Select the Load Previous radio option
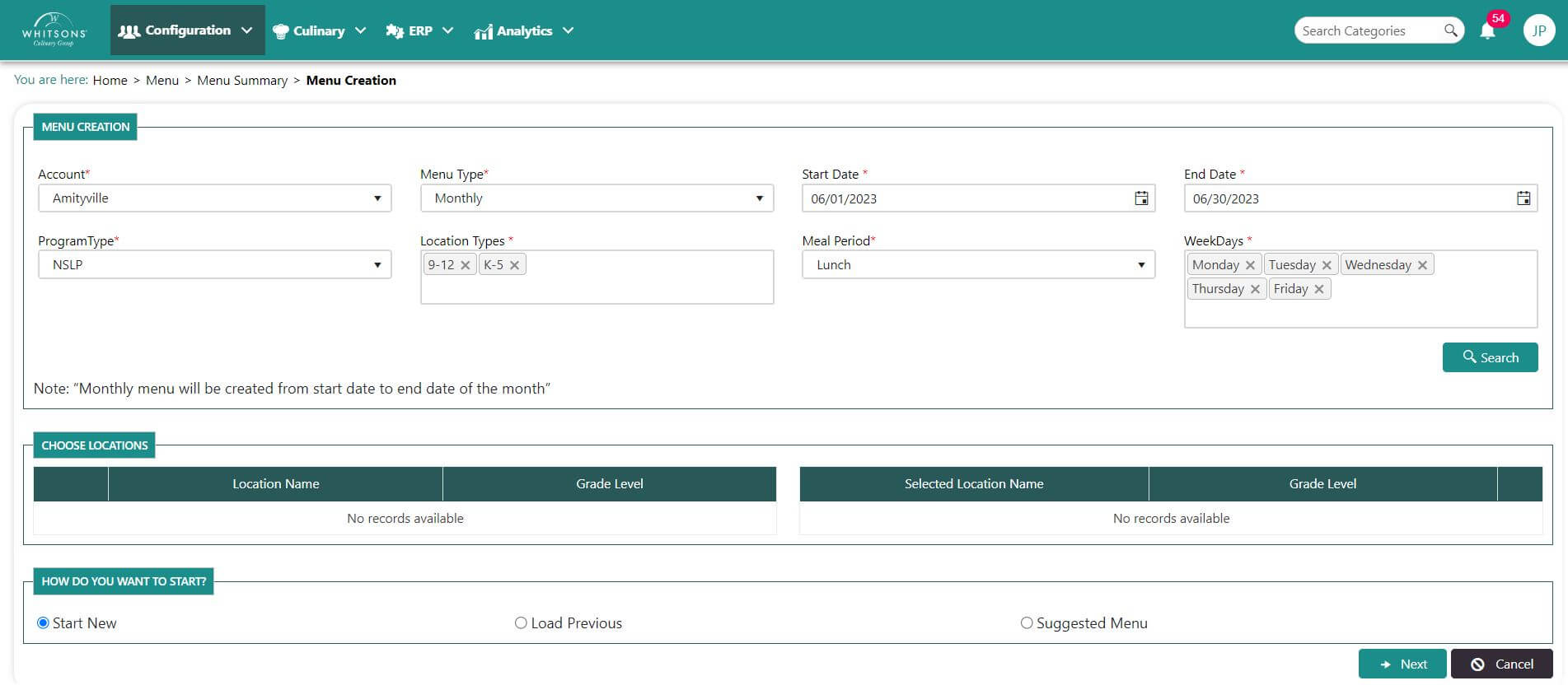 tap(521, 623)
